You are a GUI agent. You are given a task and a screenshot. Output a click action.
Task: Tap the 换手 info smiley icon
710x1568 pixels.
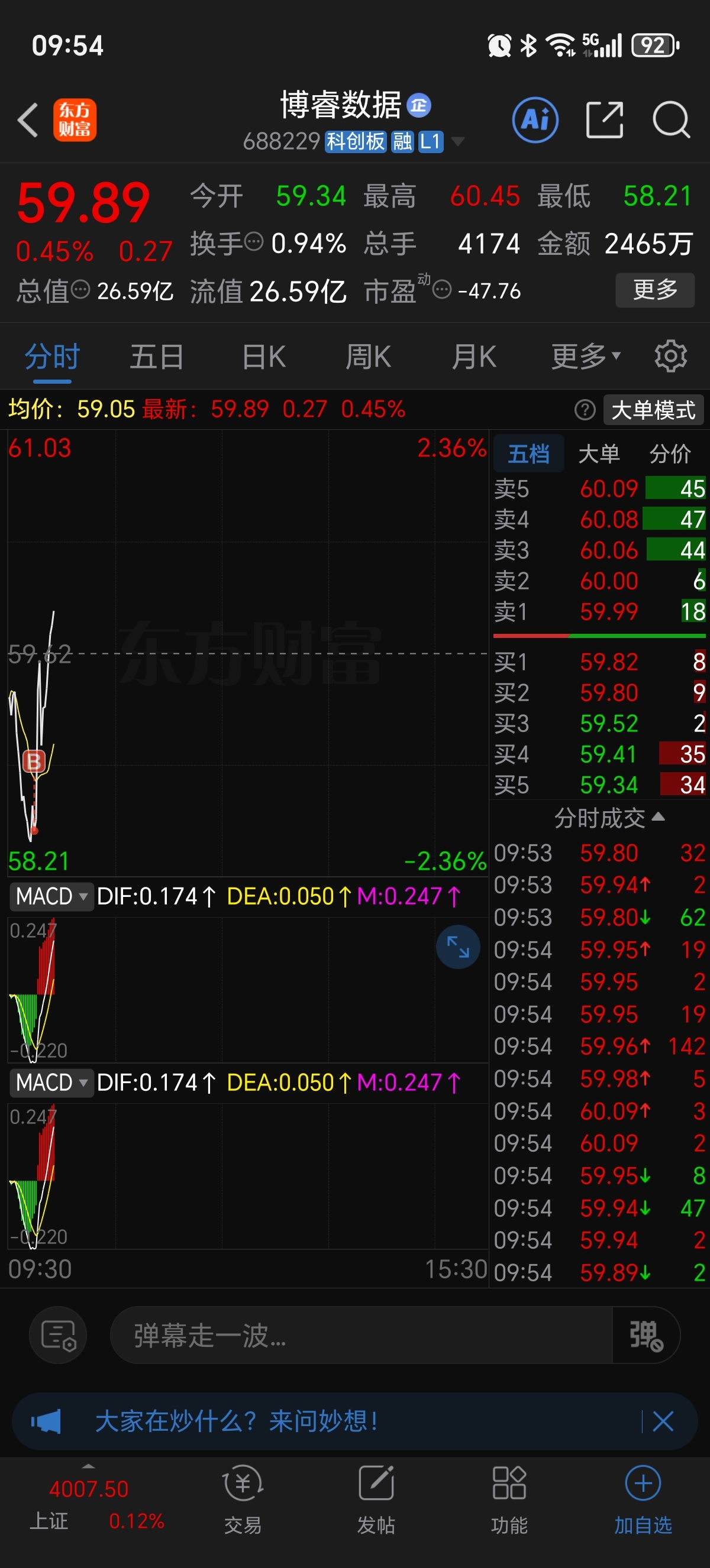(253, 242)
